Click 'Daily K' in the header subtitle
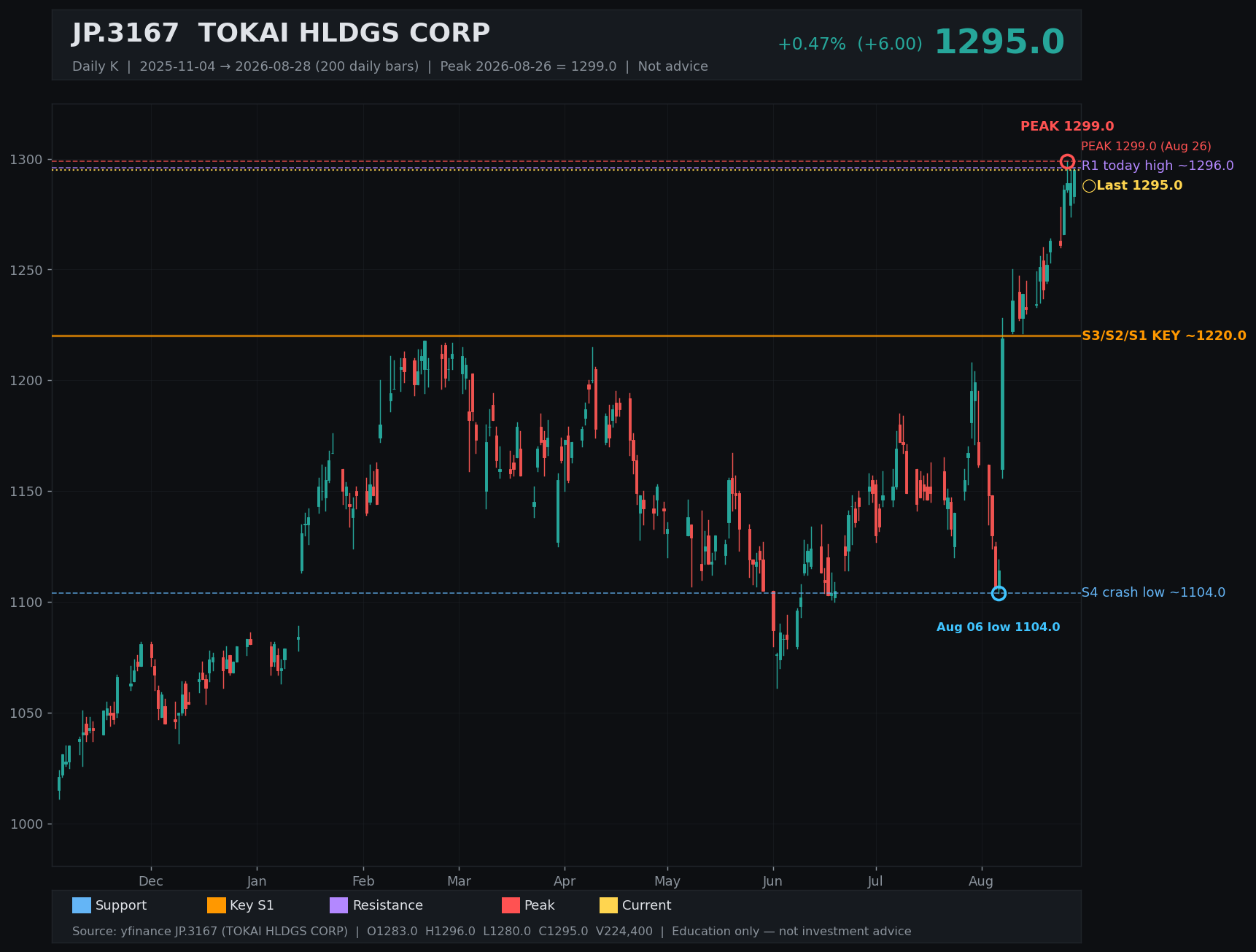Image resolution: width=1256 pixels, height=952 pixels. coord(95,66)
